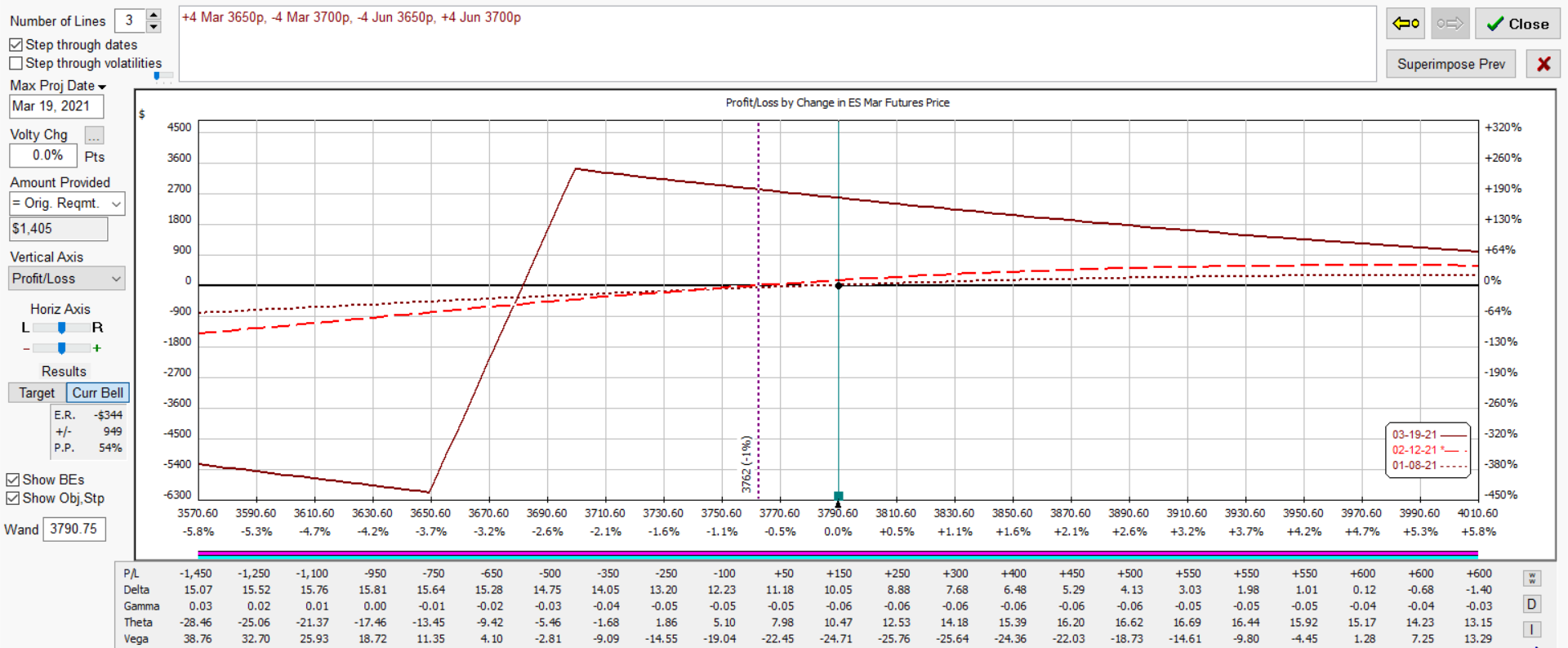Click the Close button with green checkmark
1568x648 pixels.
pyautogui.click(x=1517, y=24)
